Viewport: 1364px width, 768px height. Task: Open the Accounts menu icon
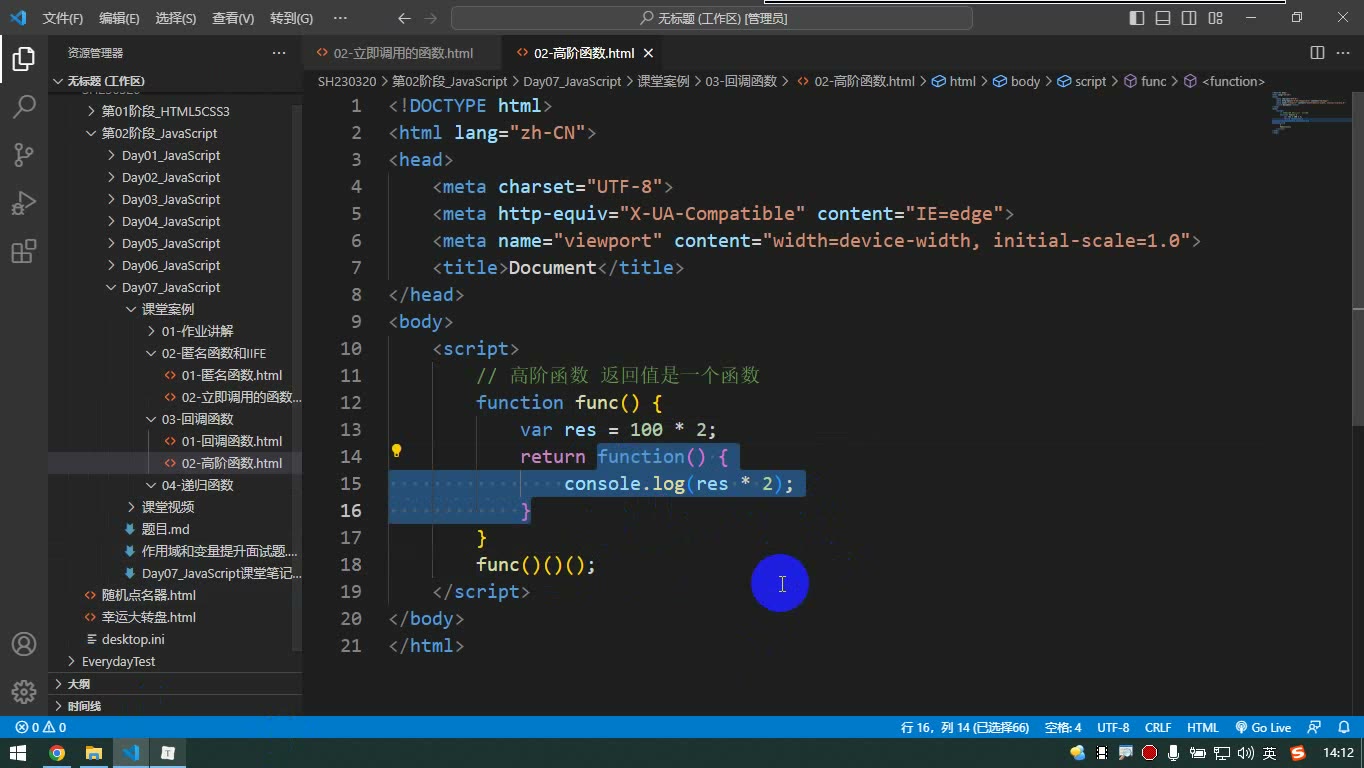coord(24,644)
